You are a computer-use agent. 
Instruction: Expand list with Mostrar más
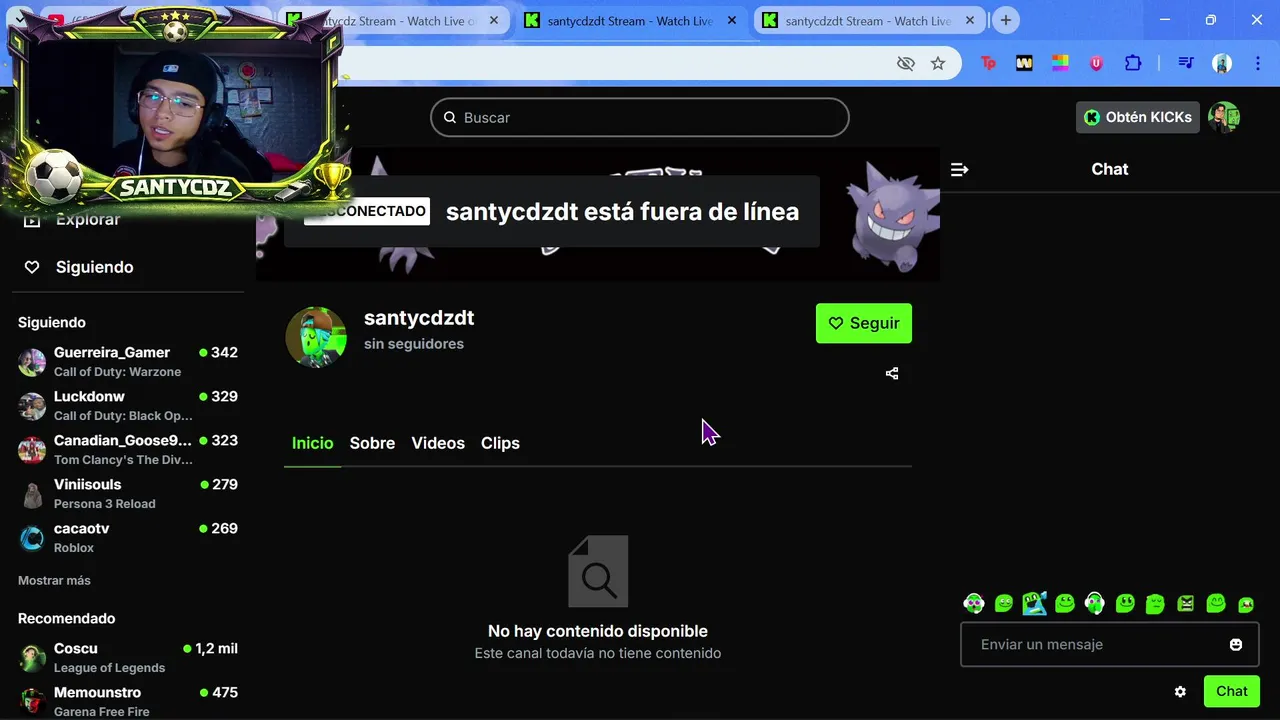(x=54, y=580)
